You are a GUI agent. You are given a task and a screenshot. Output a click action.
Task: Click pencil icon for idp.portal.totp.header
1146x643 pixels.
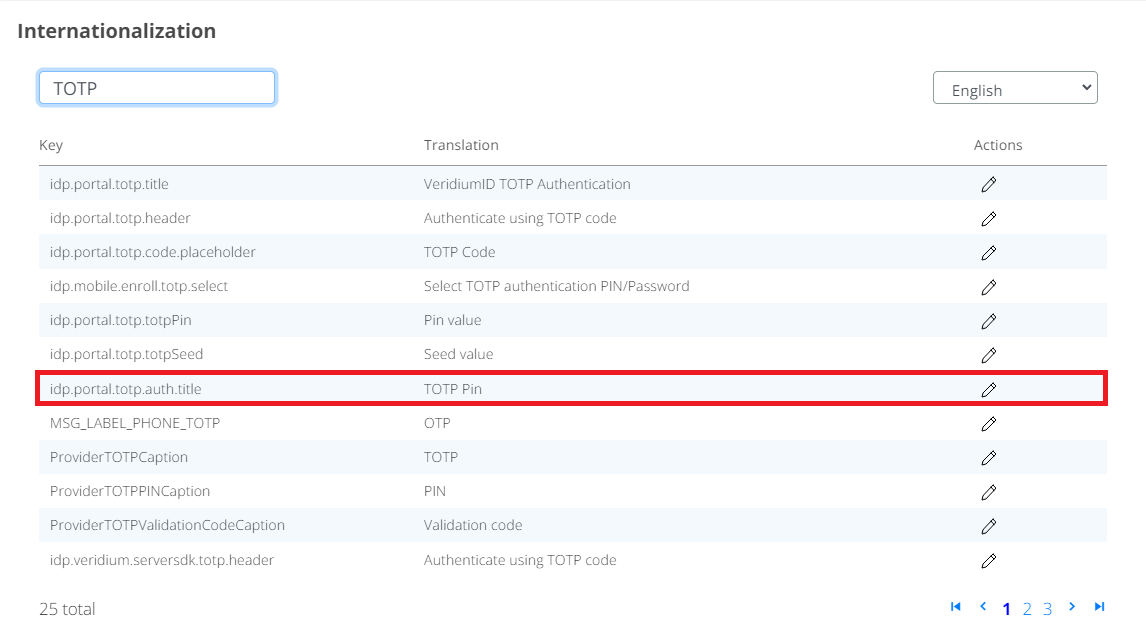(x=988, y=218)
